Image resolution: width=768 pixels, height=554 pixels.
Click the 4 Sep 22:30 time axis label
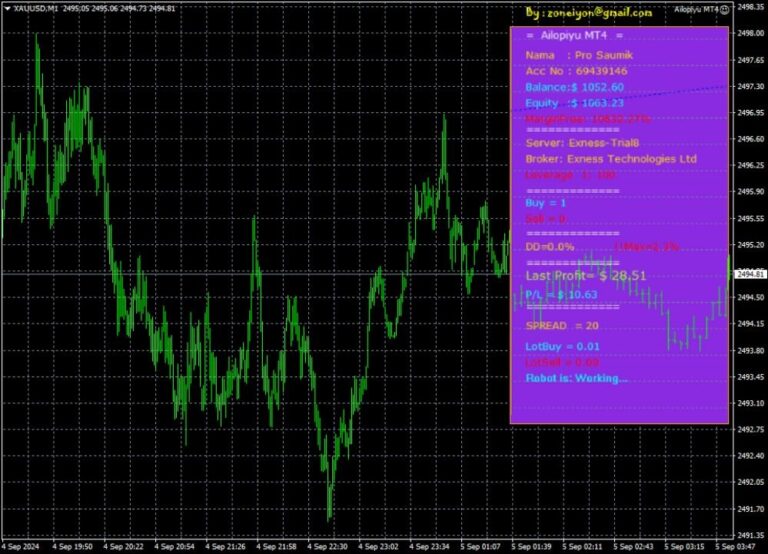(327, 547)
